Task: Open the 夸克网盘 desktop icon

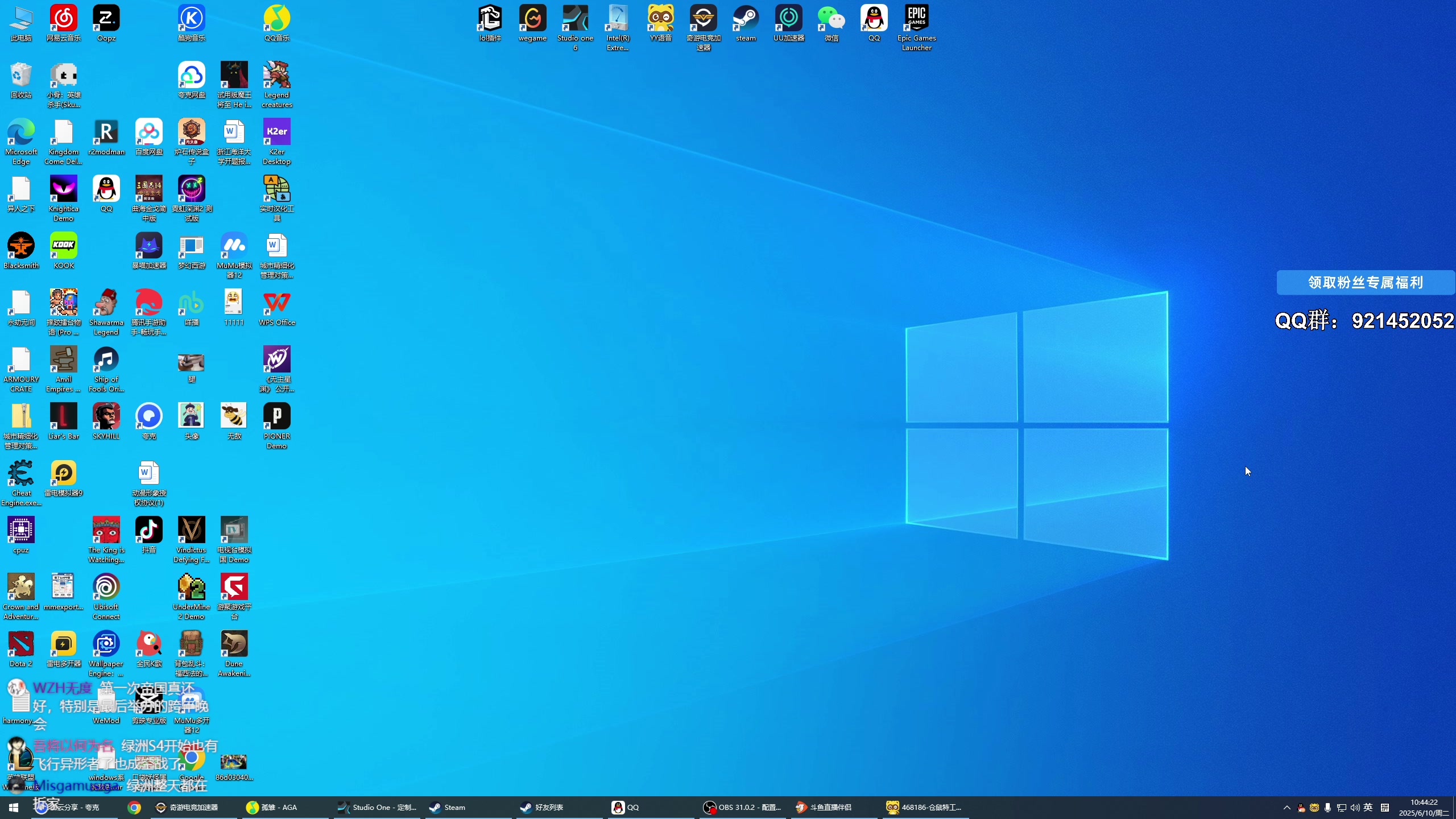Action: click(192, 81)
